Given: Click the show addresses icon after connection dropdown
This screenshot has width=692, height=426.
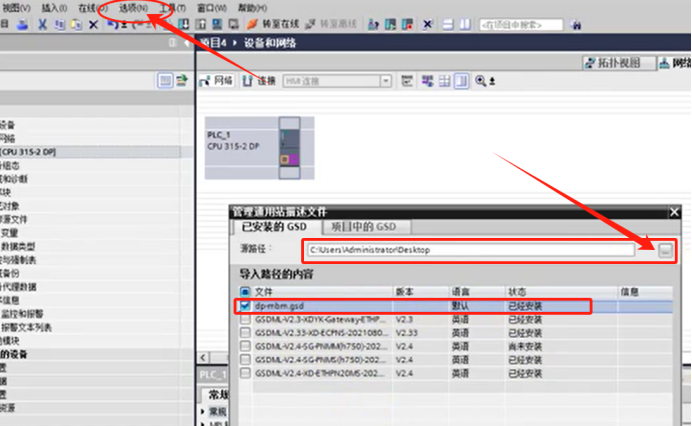Looking at the screenshot, I should [406, 81].
